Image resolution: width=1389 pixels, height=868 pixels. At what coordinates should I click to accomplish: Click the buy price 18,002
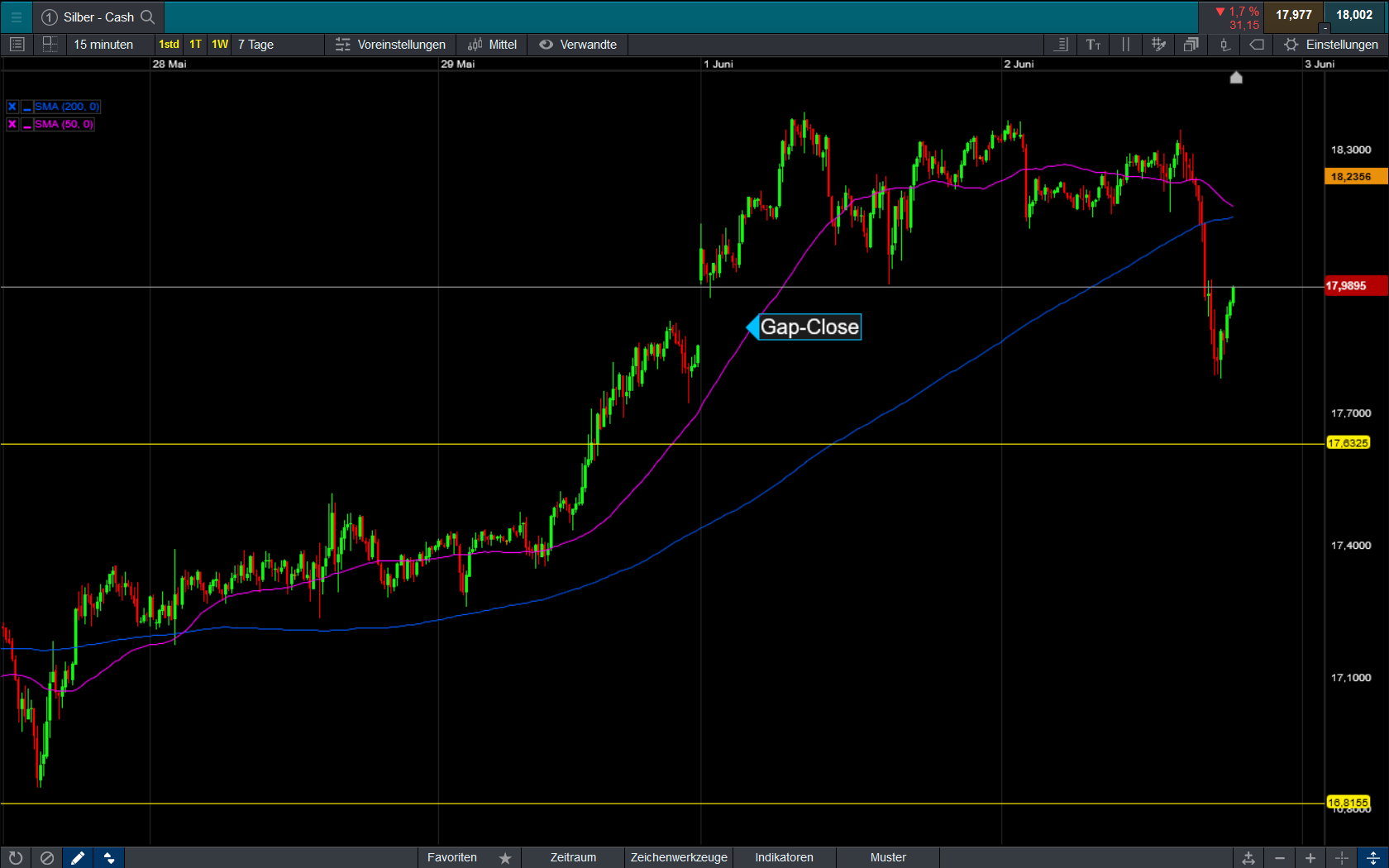1354,16
